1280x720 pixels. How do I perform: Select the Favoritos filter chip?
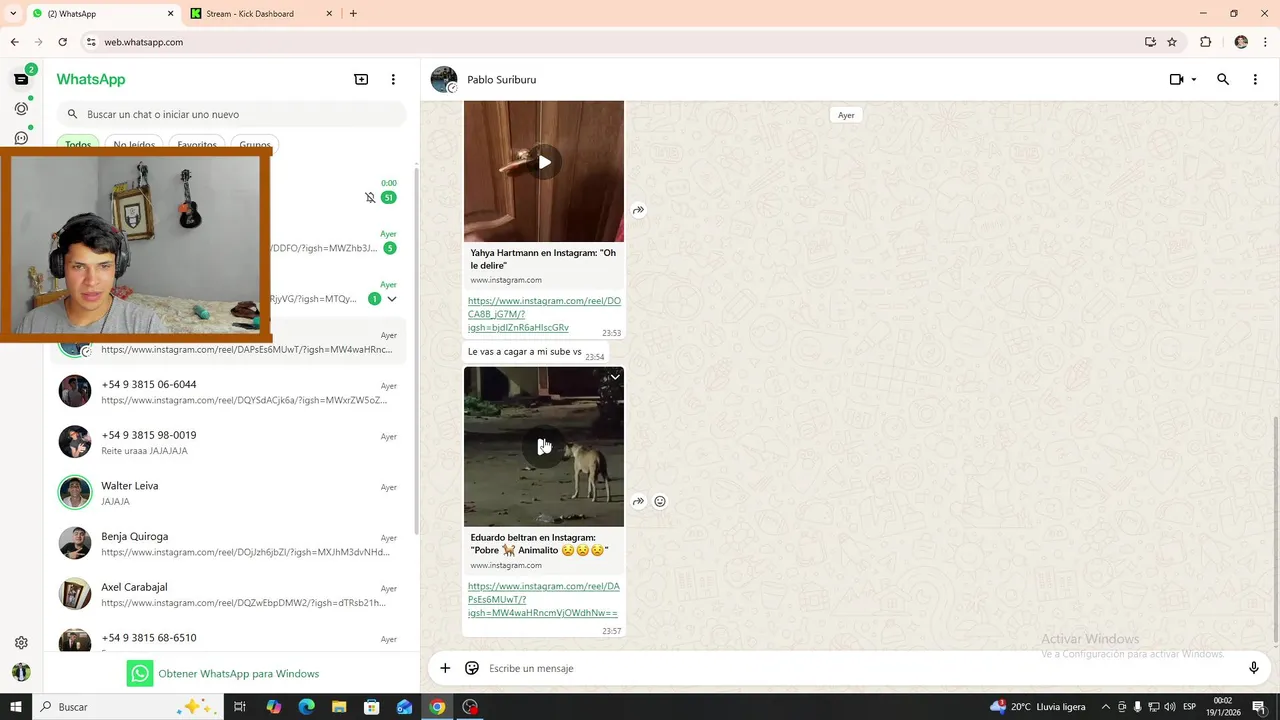point(197,145)
